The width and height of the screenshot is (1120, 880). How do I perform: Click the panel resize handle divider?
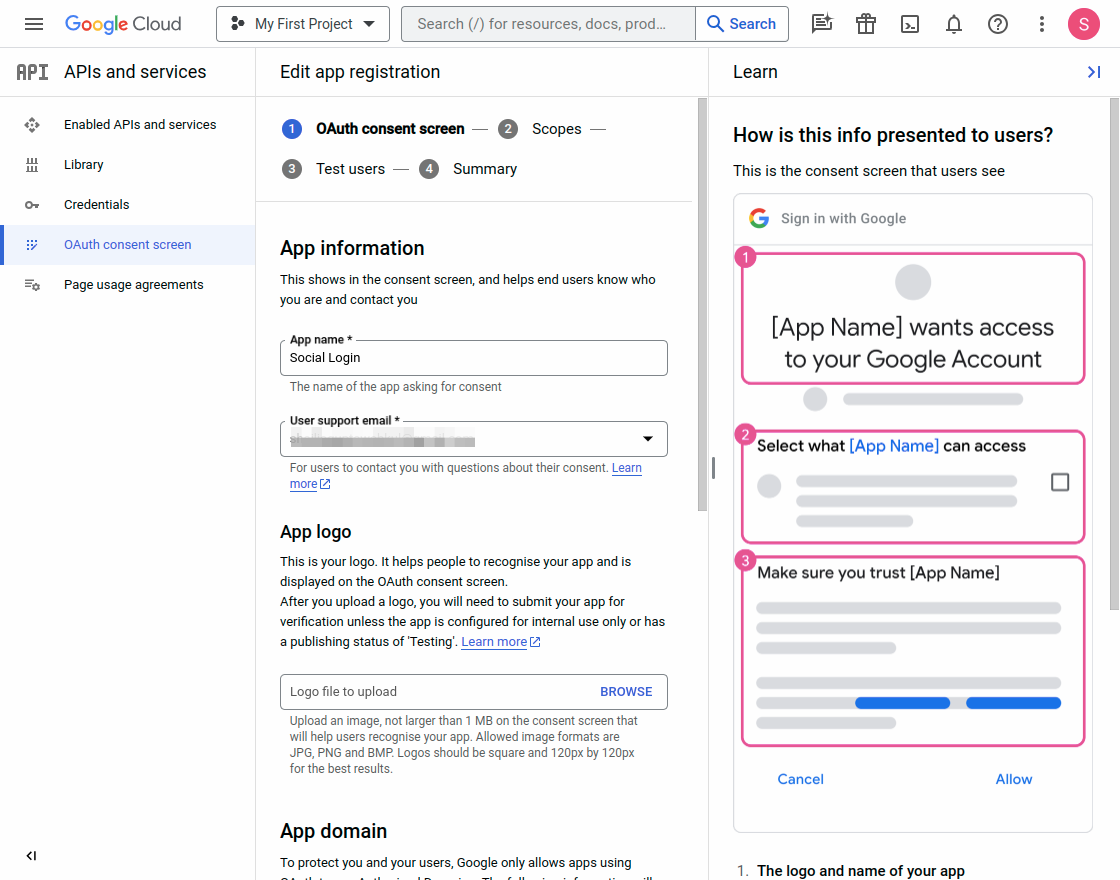pos(713,468)
